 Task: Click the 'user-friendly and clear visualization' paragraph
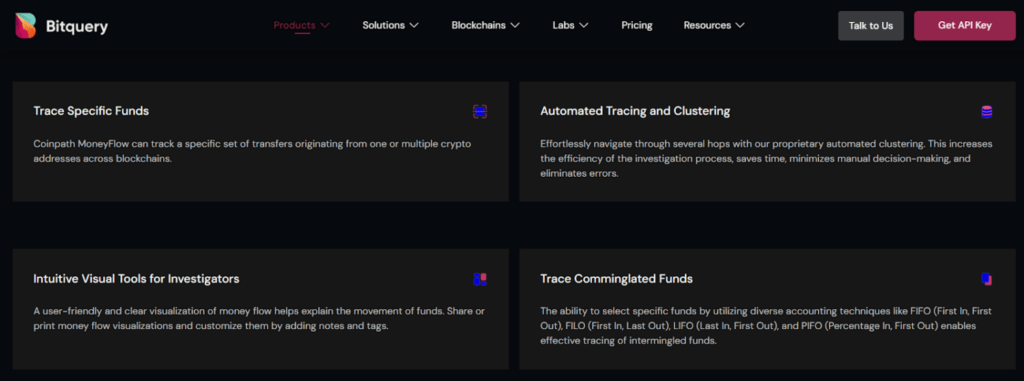259,318
